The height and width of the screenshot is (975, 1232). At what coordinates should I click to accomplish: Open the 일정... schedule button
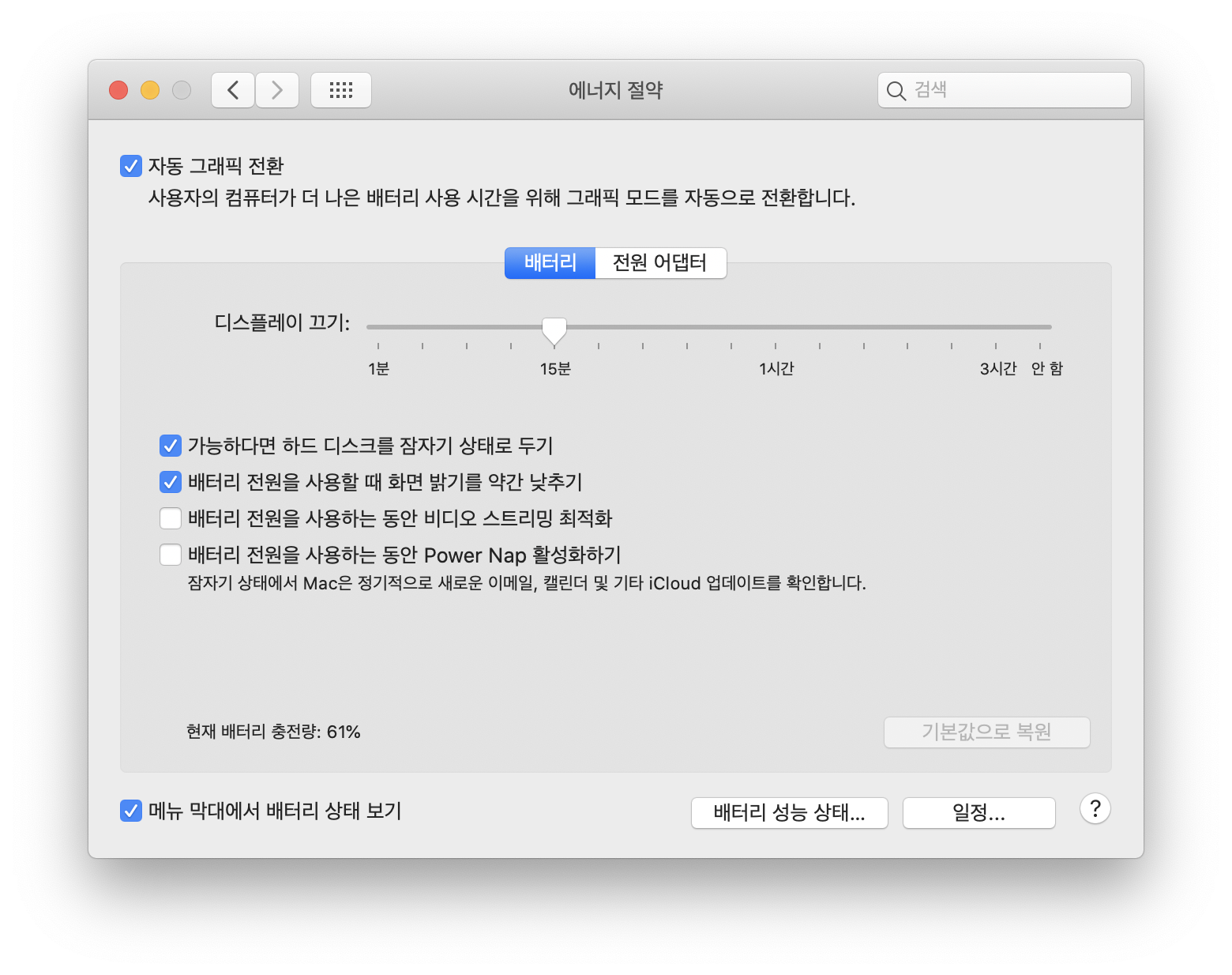(979, 813)
